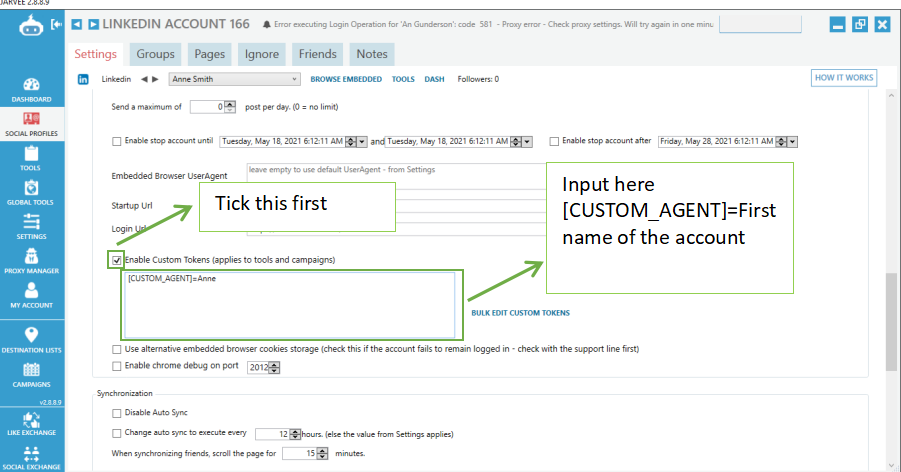The image size is (901, 472).
Task: Open dropdown of stop account after date
Action: point(792,142)
